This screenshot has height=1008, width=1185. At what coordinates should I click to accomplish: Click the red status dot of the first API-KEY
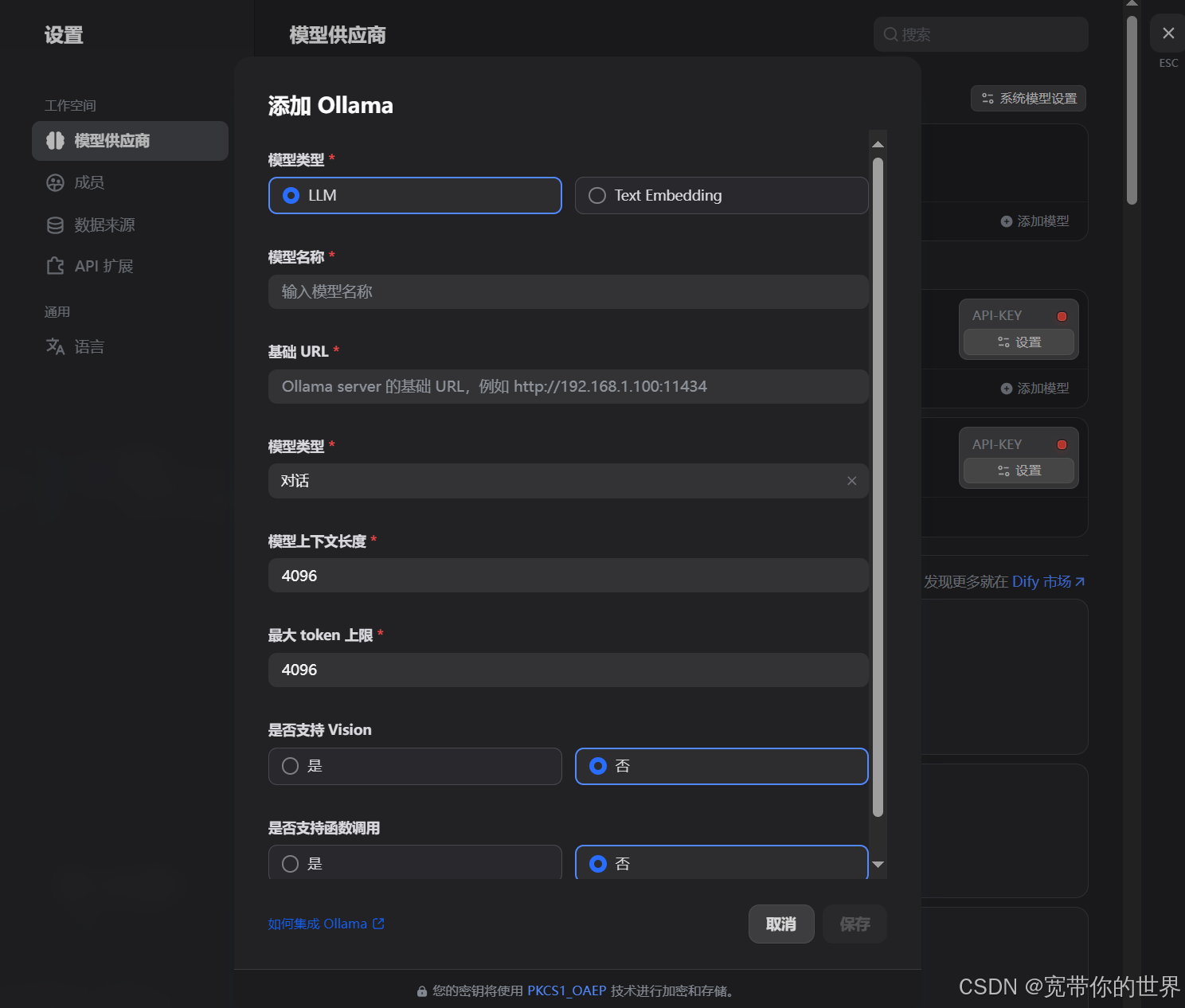click(x=1062, y=316)
